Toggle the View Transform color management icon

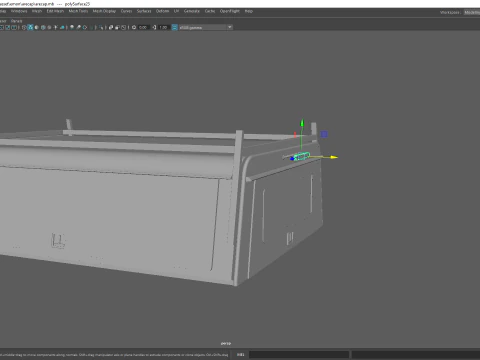point(174,27)
